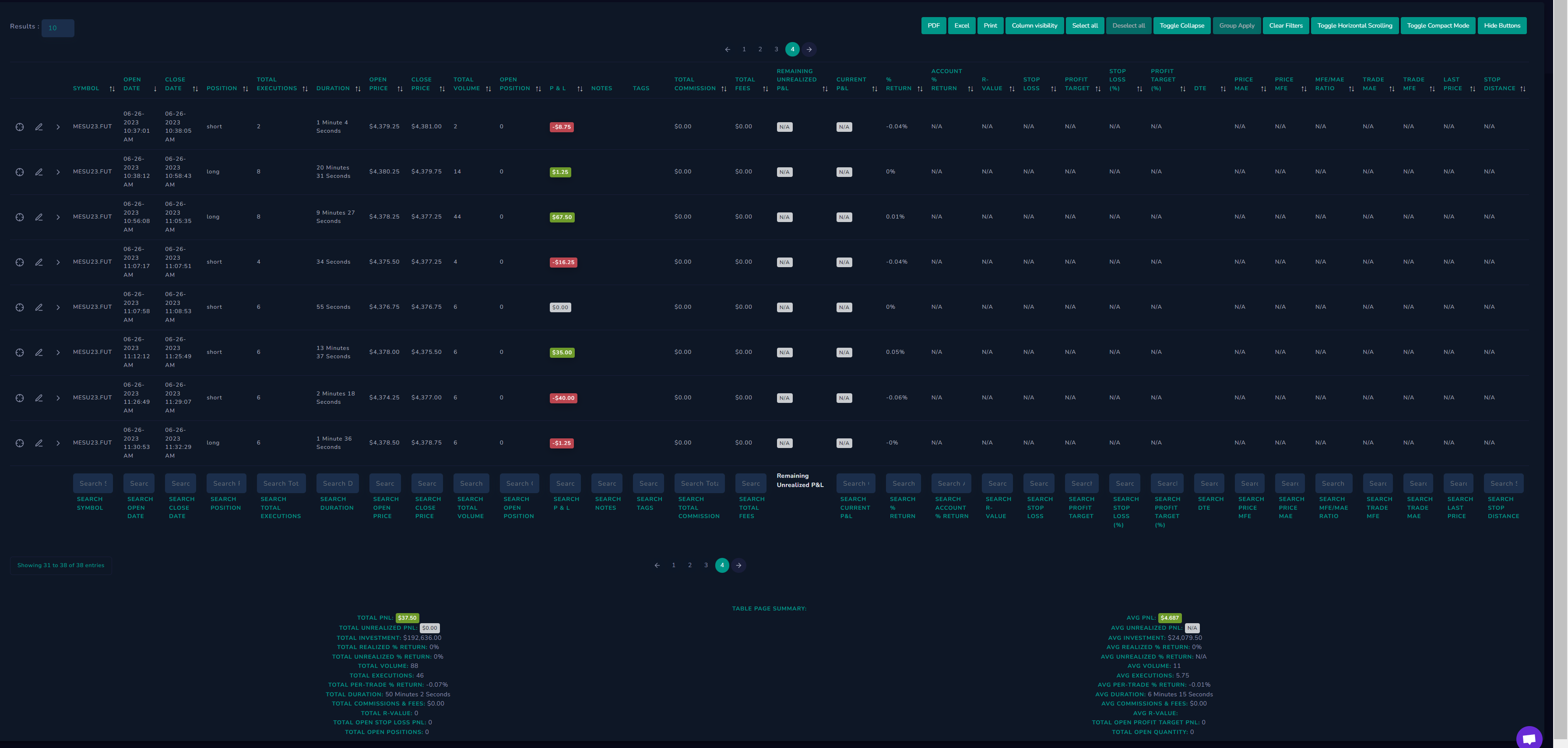Click target icon for $35.00 trade
This screenshot has height=748, width=1568.
point(19,352)
